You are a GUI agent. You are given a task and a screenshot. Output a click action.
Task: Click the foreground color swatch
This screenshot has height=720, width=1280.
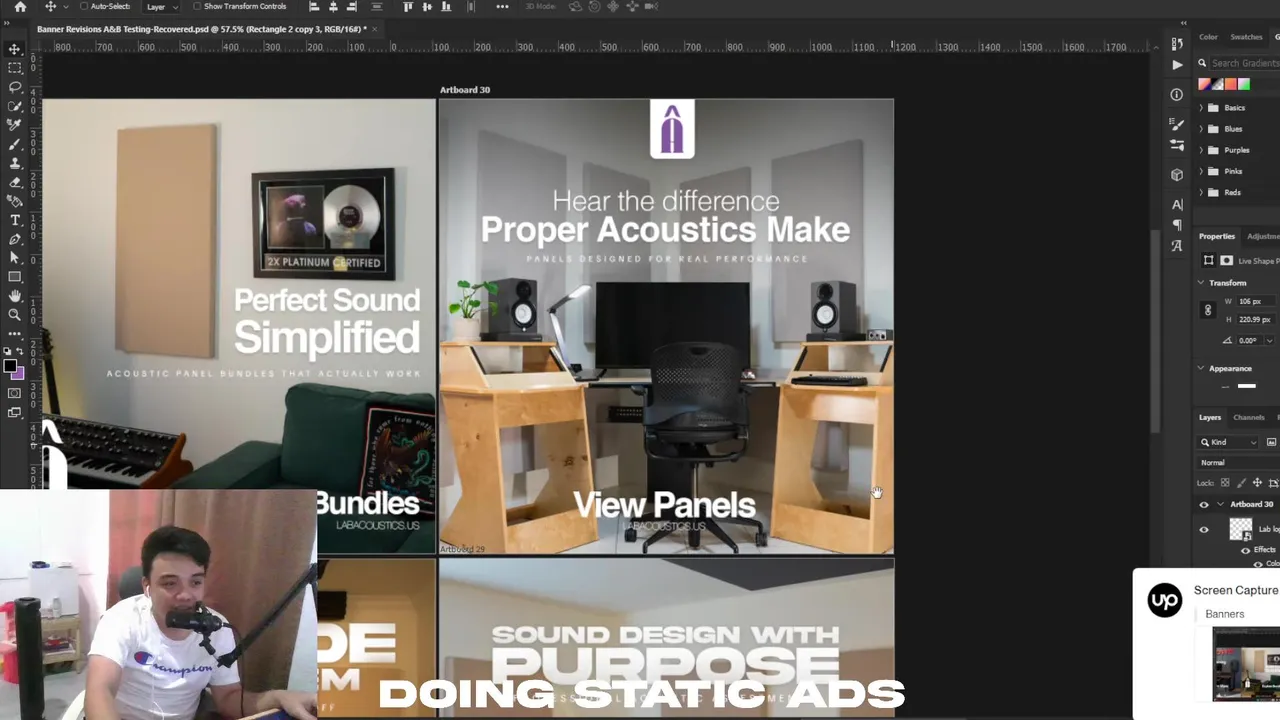tap(10, 367)
